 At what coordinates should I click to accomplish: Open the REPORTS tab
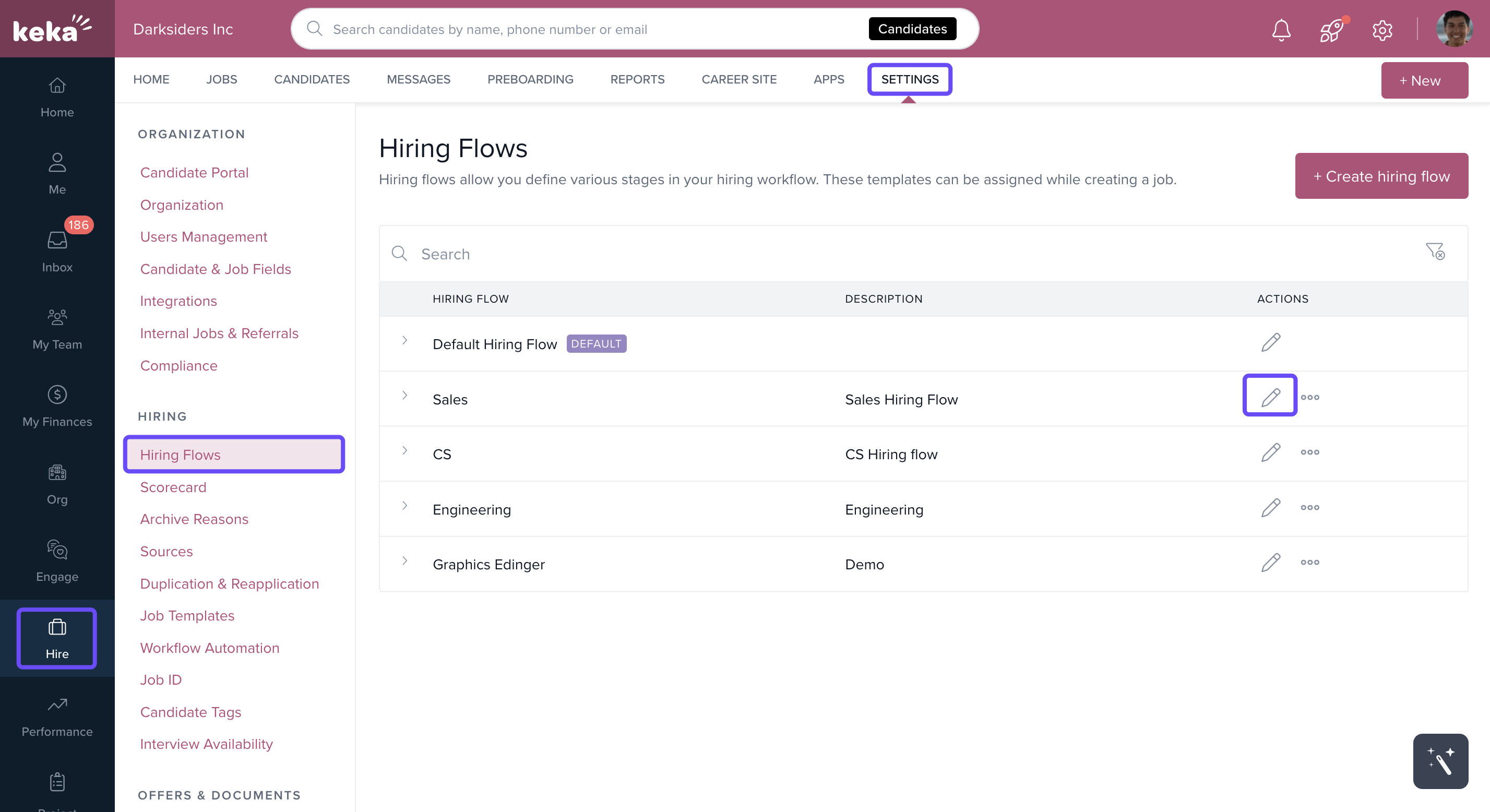(x=637, y=79)
